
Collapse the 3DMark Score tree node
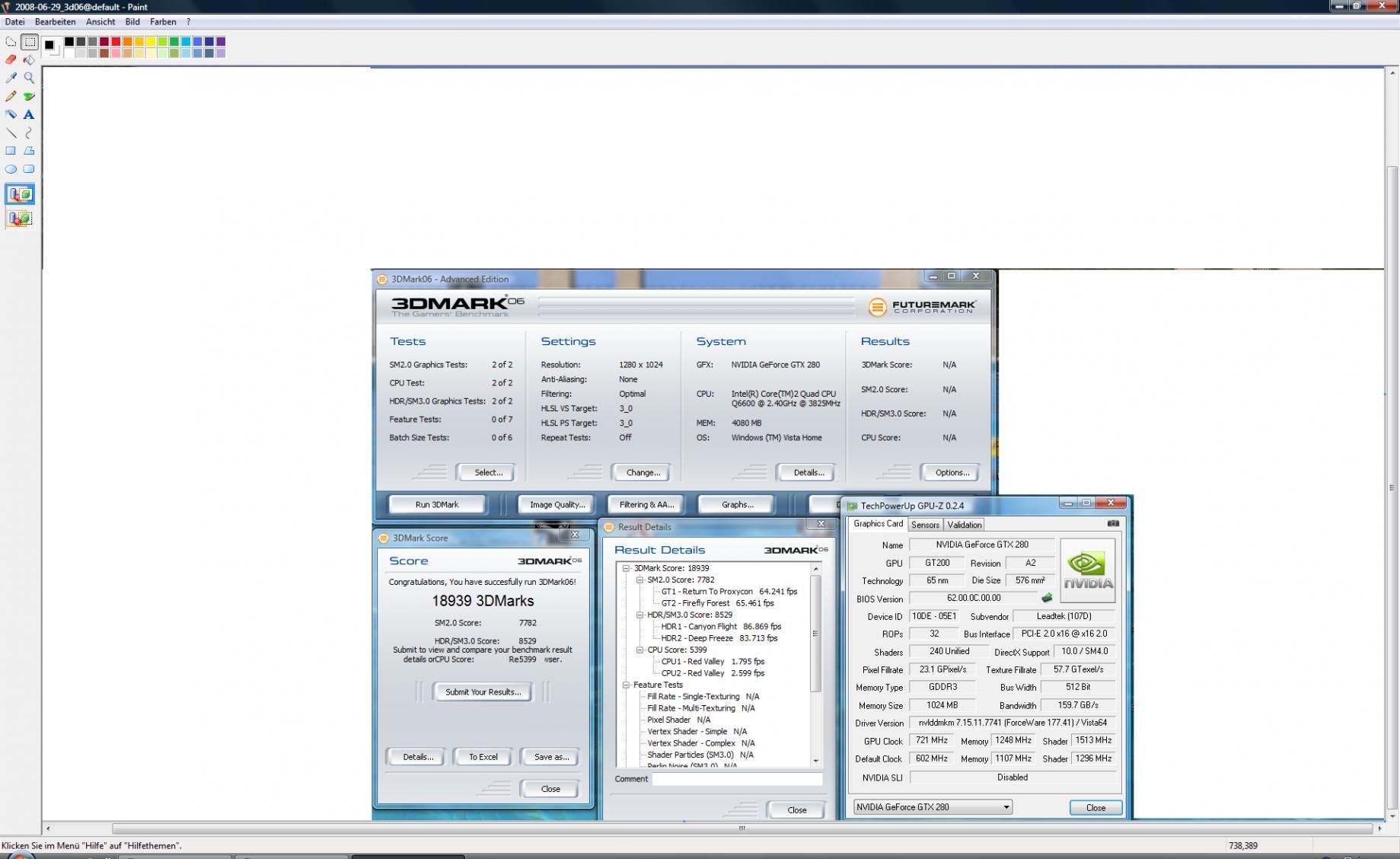click(x=627, y=568)
